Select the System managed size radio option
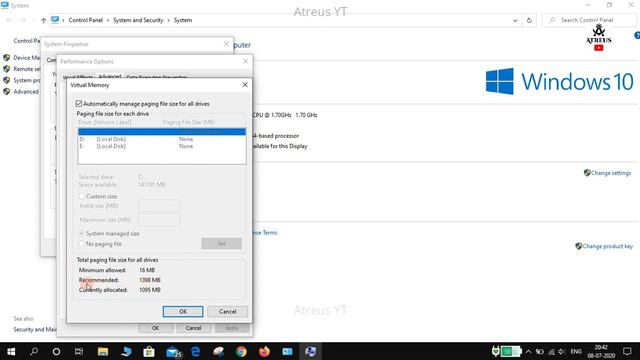Image resolution: width=640 pixels, height=360 pixels. tap(82, 233)
